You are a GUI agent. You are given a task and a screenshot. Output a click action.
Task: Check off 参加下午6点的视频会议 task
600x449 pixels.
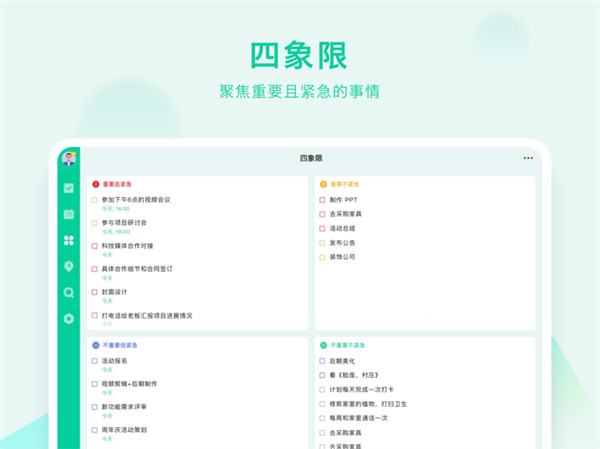[95, 200]
